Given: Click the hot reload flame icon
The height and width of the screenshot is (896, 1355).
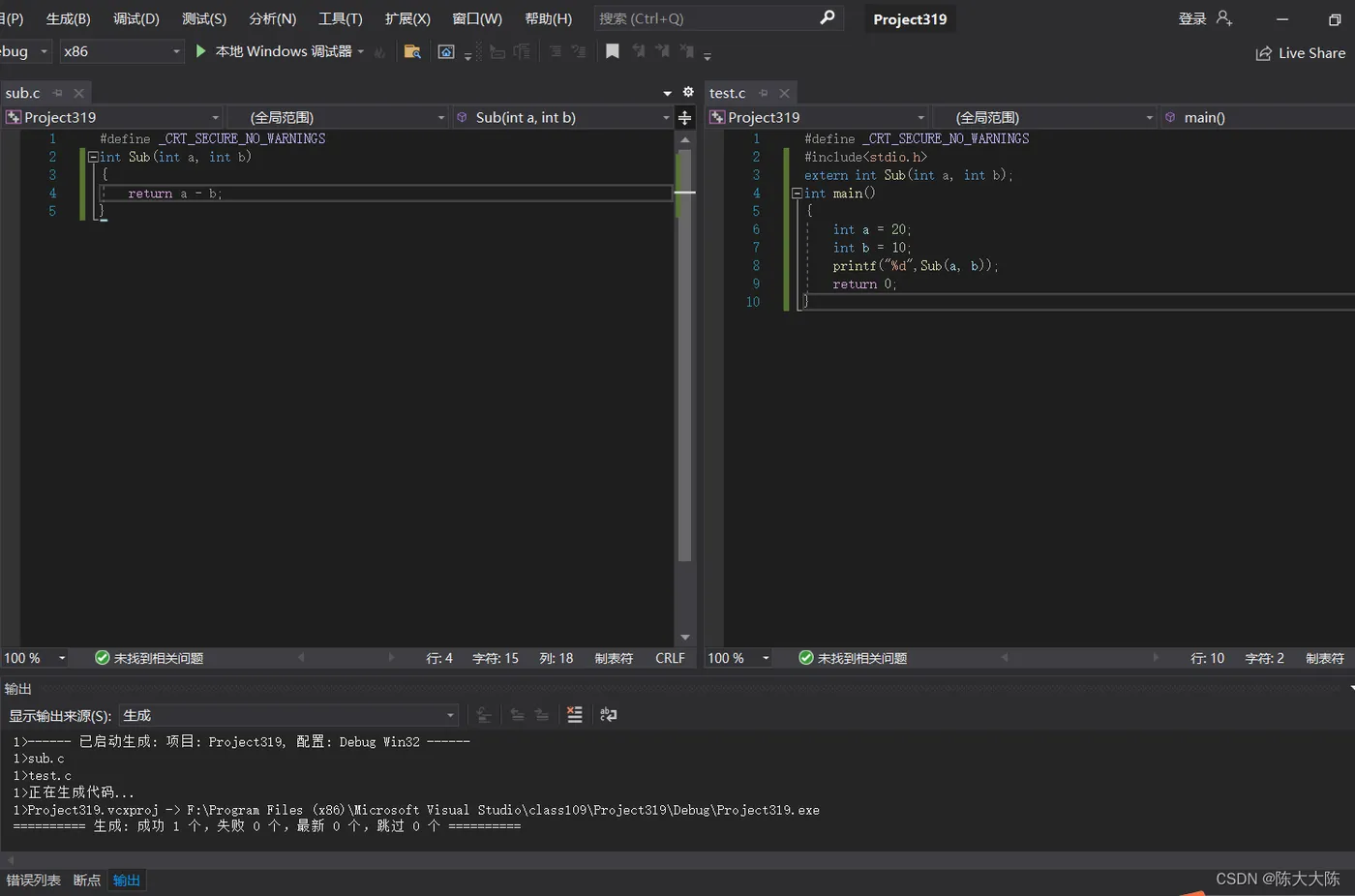Looking at the screenshot, I should pos(379,52).
